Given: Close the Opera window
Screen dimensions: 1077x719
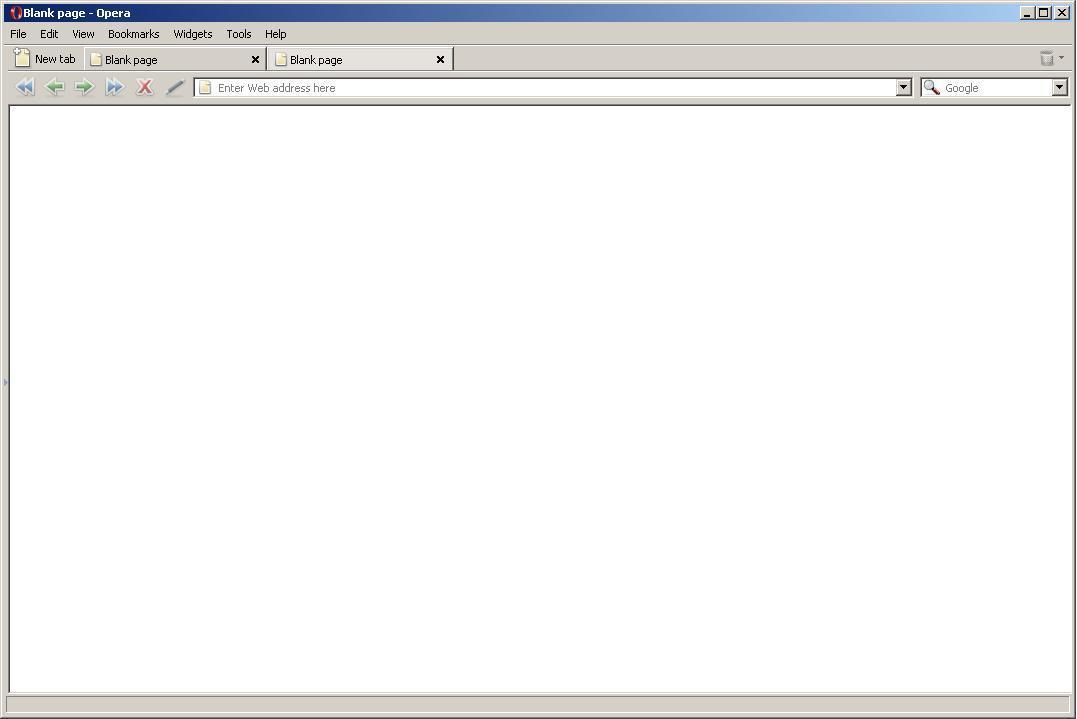Looking at the screenshot, I should (1062, 12).
